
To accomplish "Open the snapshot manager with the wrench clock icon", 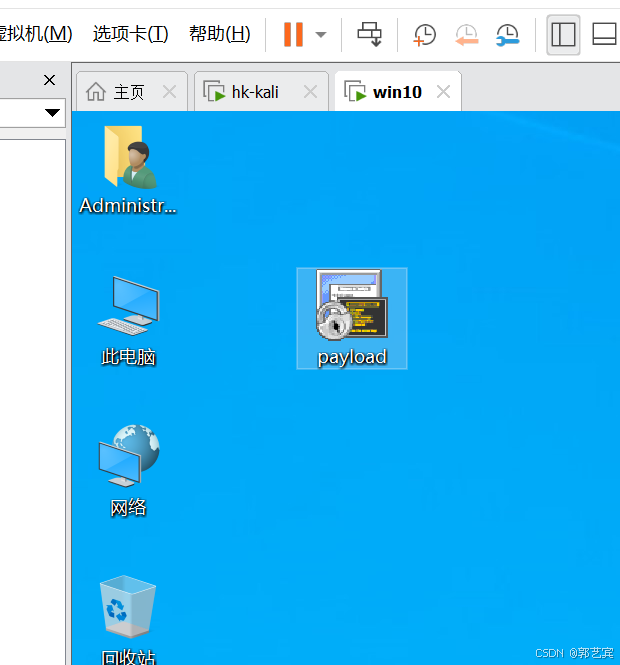I will coord(508,35).
